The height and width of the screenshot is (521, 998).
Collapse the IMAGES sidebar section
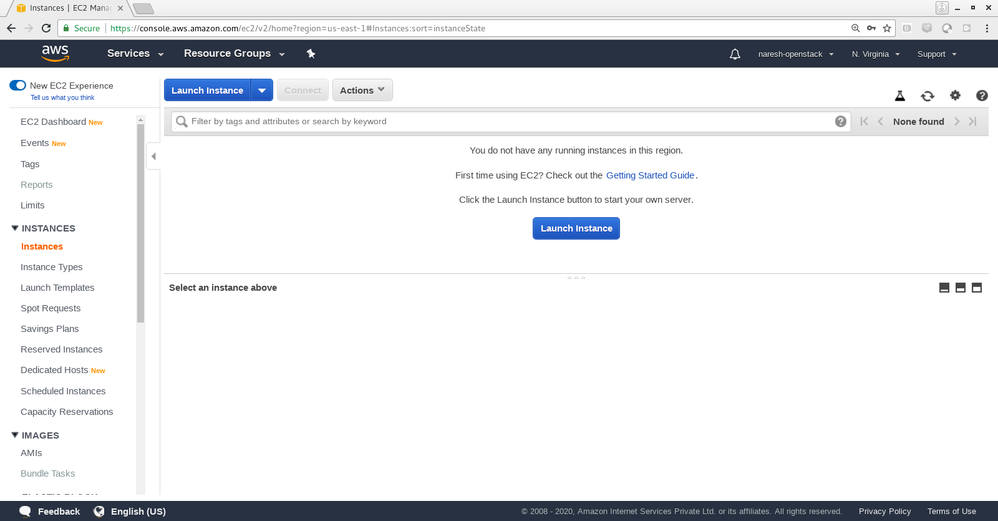click(15, 435)
